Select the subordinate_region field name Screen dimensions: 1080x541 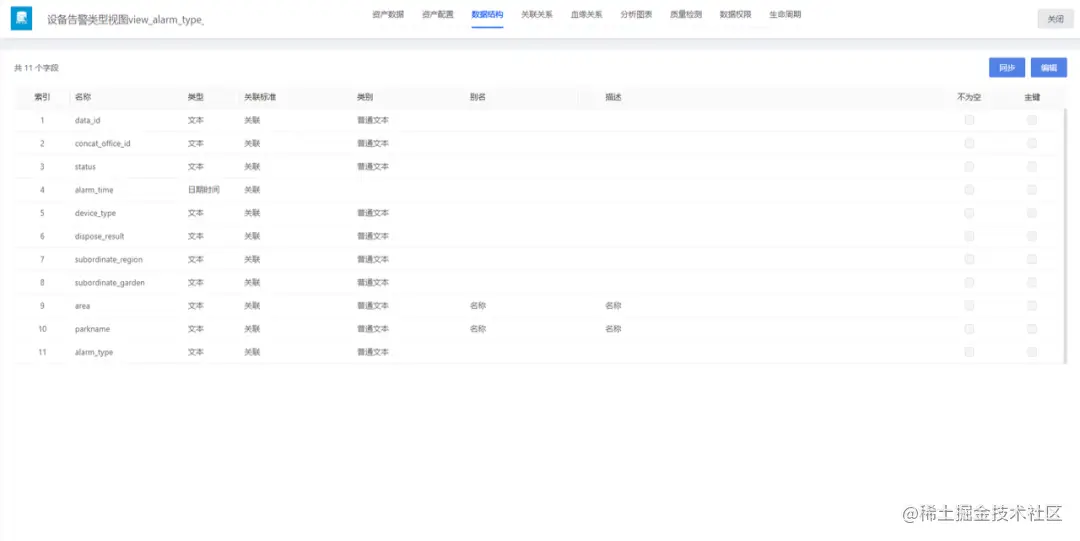tap(109, 259)
